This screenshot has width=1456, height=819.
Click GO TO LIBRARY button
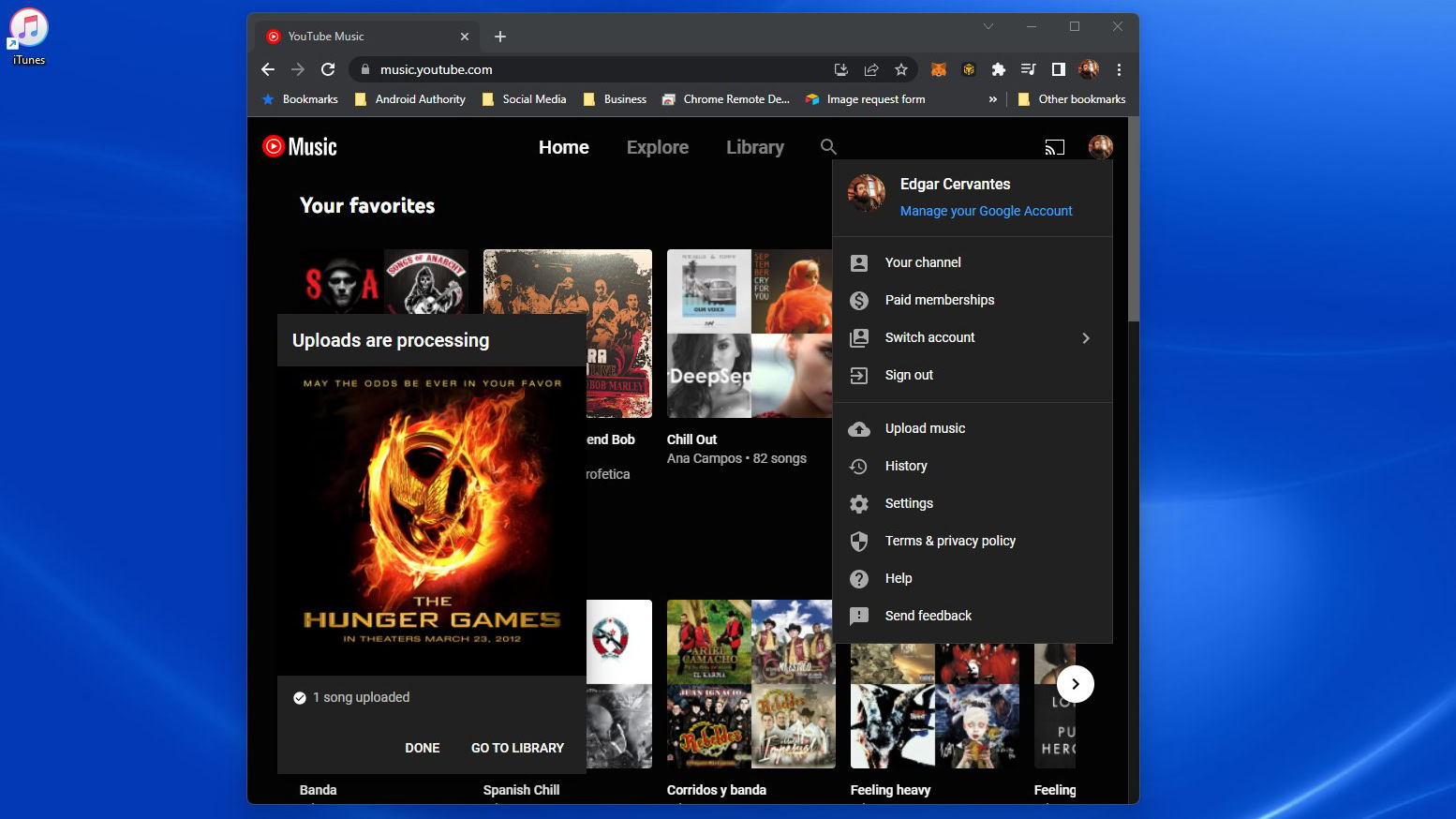point(517,748)
